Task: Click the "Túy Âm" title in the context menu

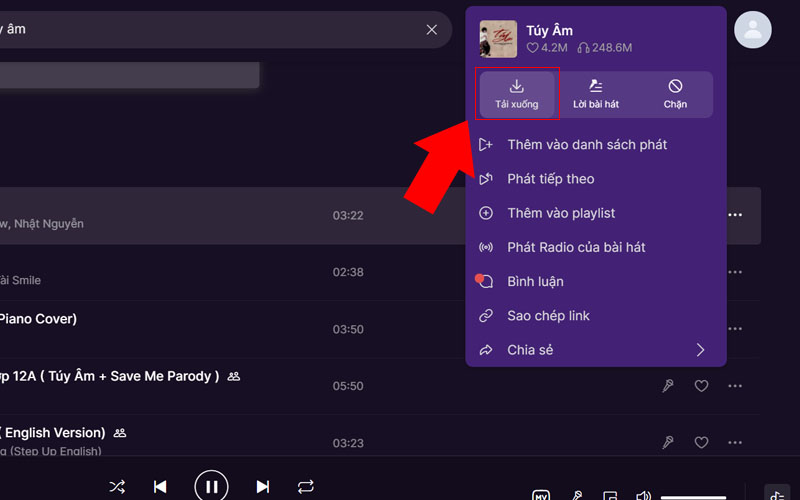Action: 549,31
